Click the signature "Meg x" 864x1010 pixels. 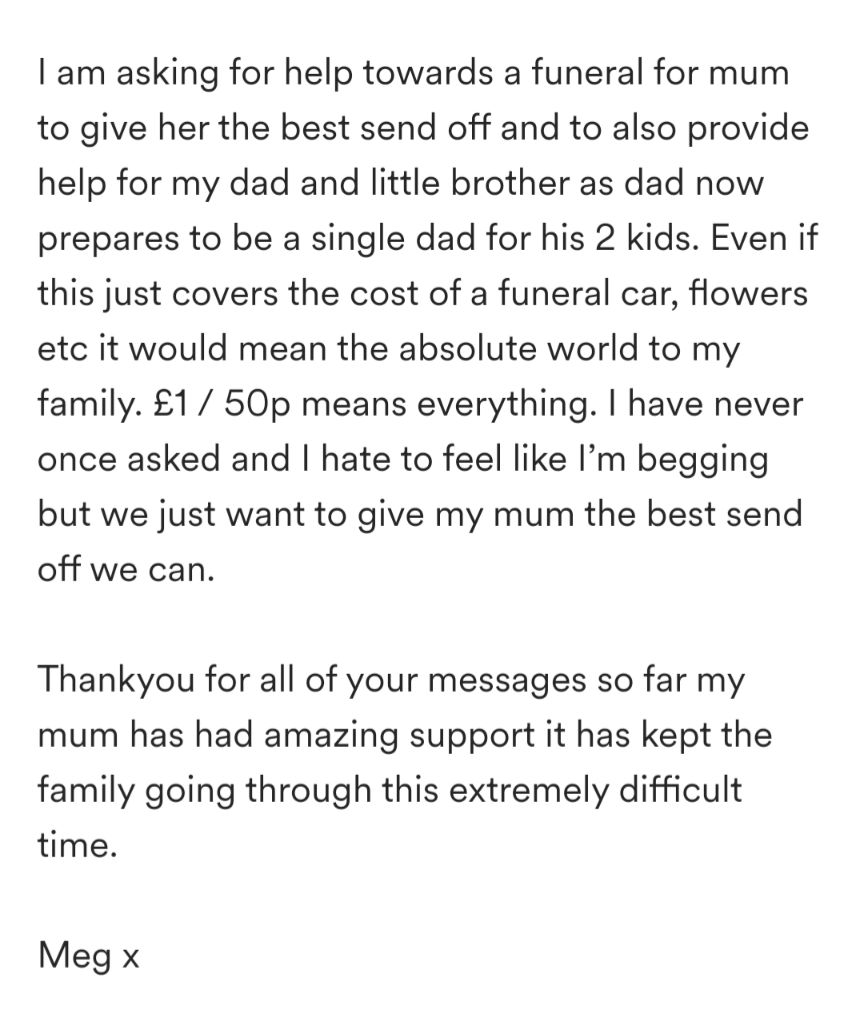[x=89, y=955]
